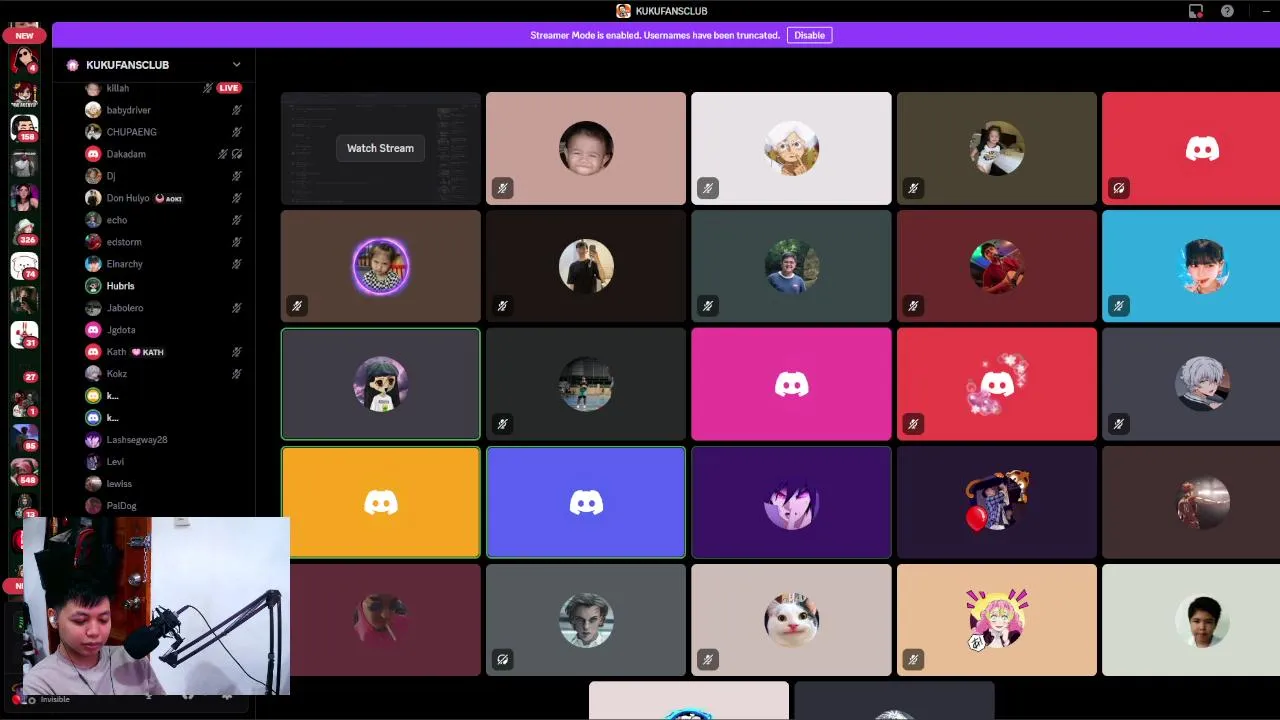Screen dimensions: 1280x720
Task: Open the server icon with badge 74
Action: tap(24, 266)
